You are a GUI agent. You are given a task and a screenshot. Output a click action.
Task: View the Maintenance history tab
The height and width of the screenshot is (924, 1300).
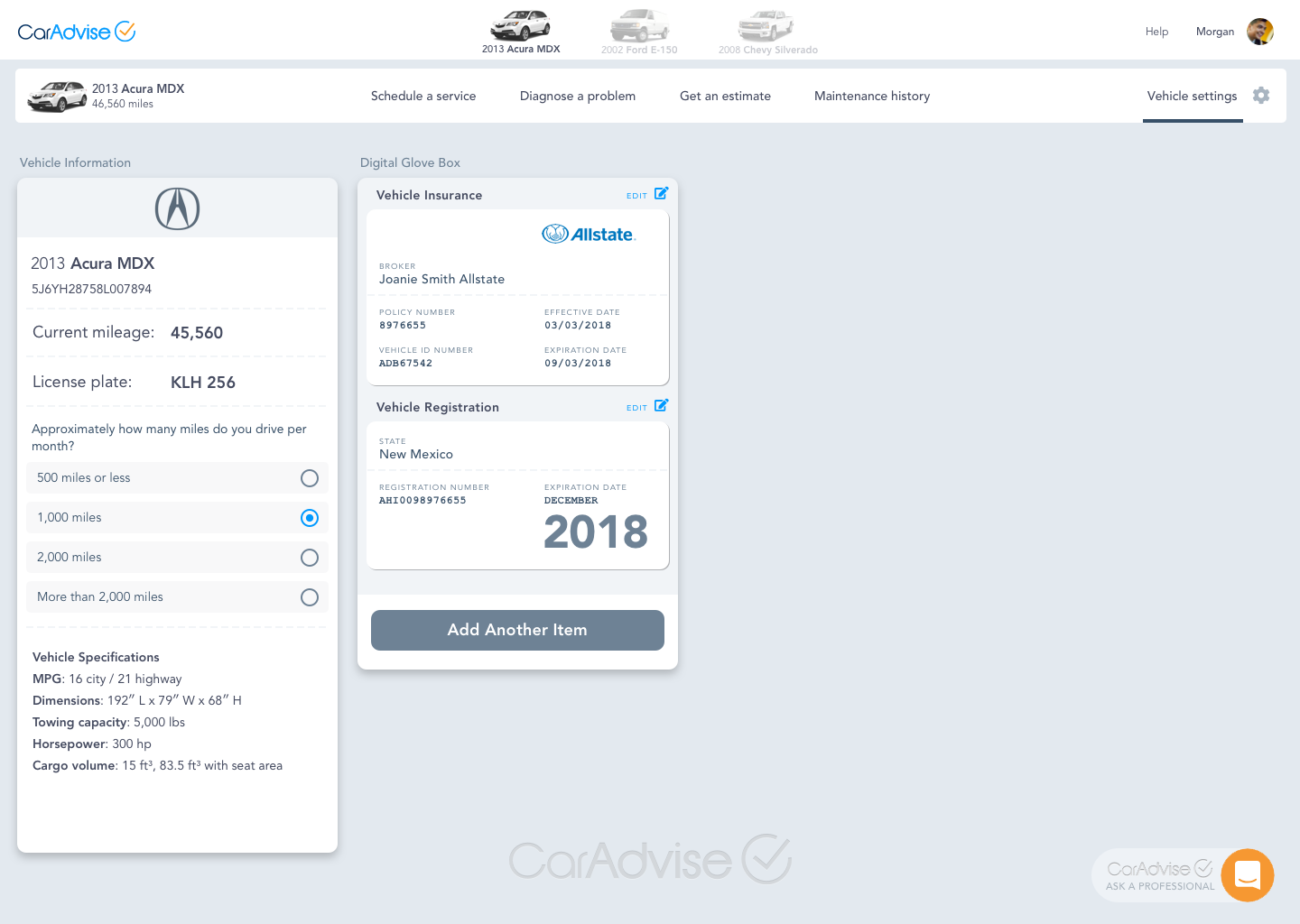tap(872, 96)
